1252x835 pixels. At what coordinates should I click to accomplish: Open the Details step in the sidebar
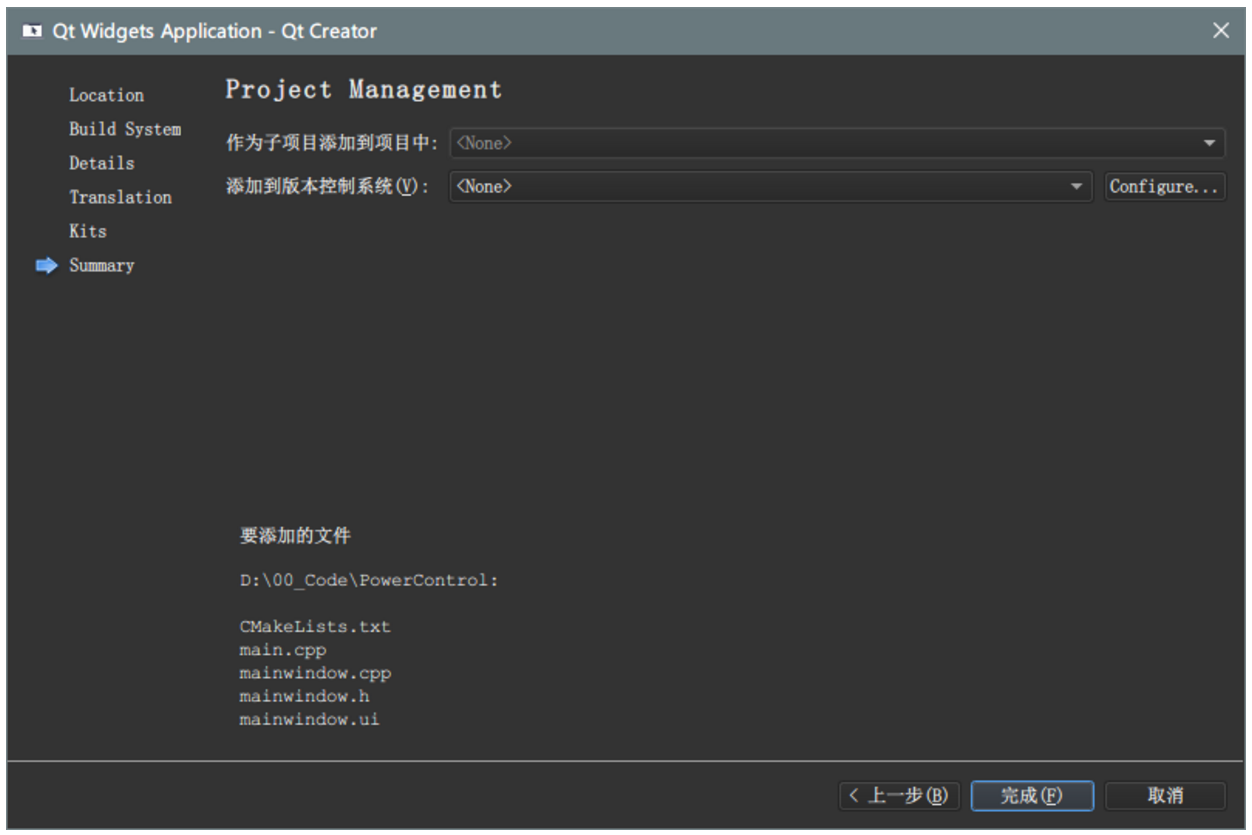pos(100,163)
